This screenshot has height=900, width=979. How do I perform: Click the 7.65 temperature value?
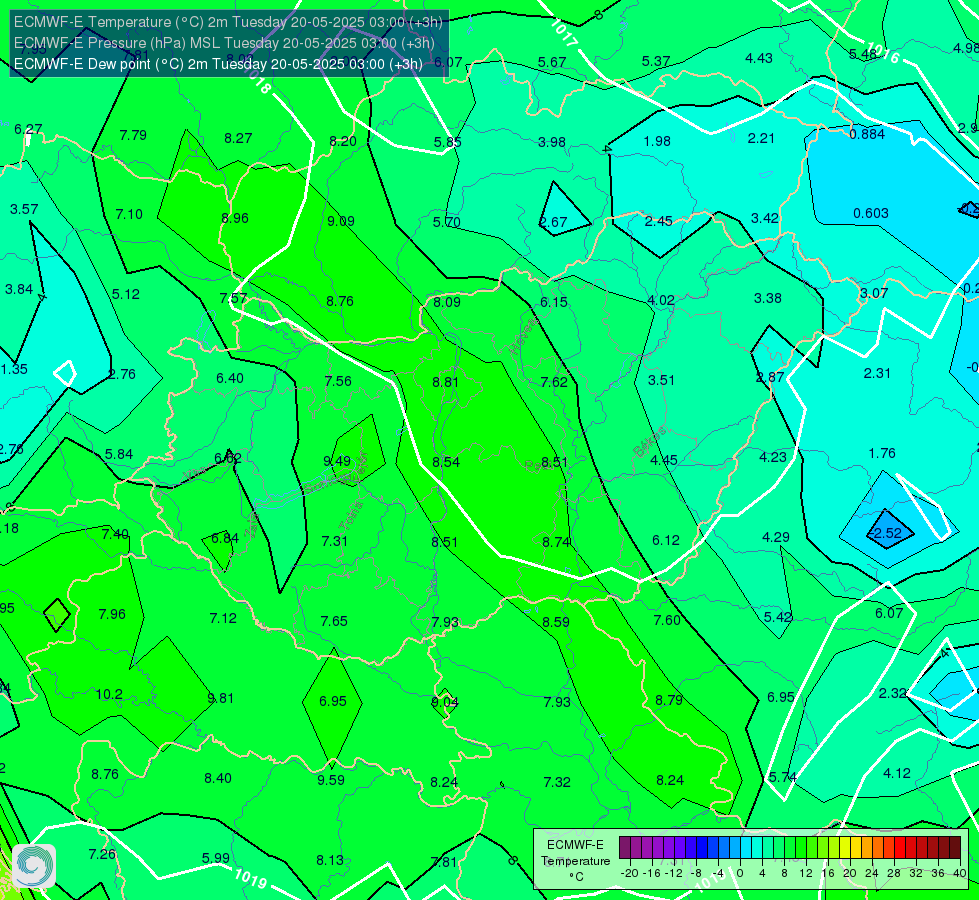click(x=334, y=621)
